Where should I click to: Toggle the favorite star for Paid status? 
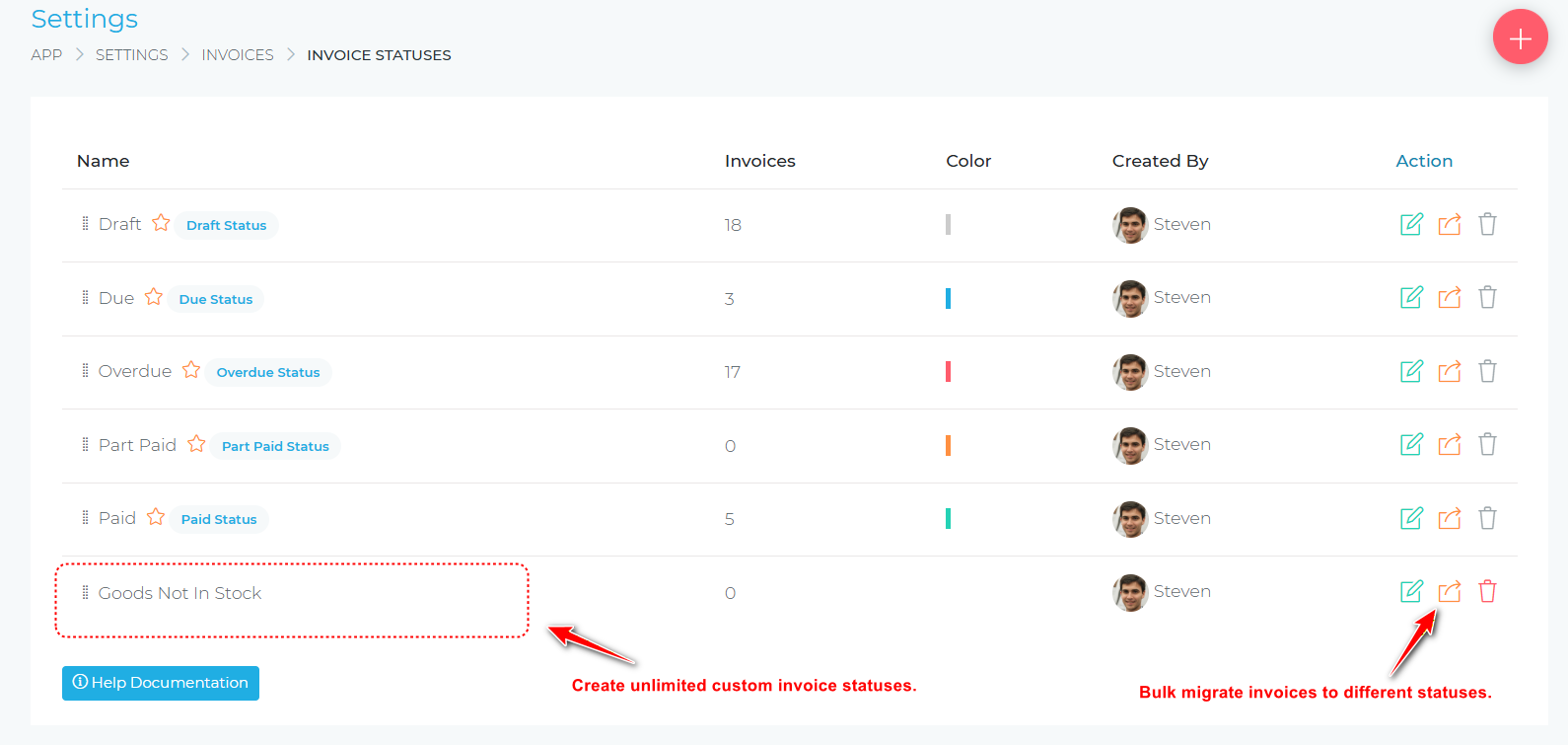[155, 517]
